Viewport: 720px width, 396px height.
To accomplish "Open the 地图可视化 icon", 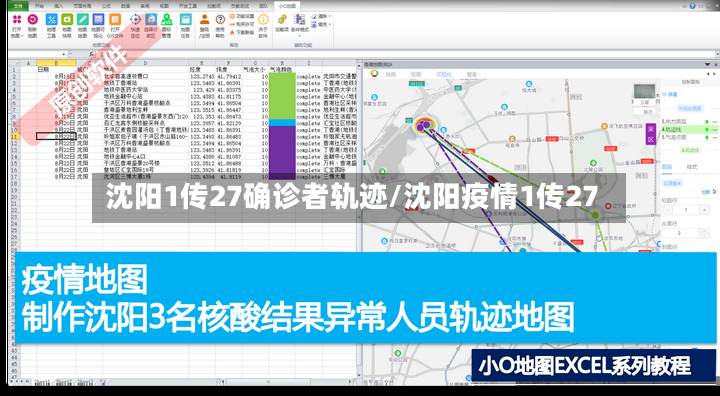I will point(98,19).
